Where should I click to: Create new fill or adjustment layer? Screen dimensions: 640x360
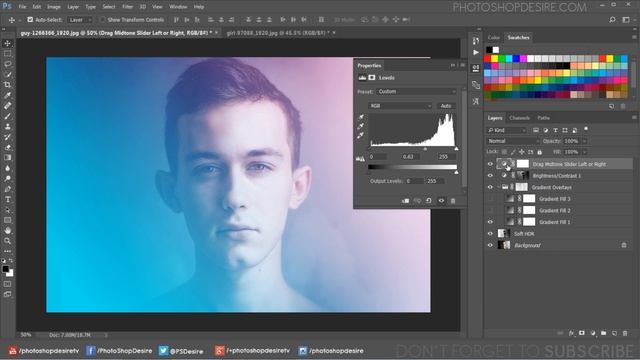(593, 333)
